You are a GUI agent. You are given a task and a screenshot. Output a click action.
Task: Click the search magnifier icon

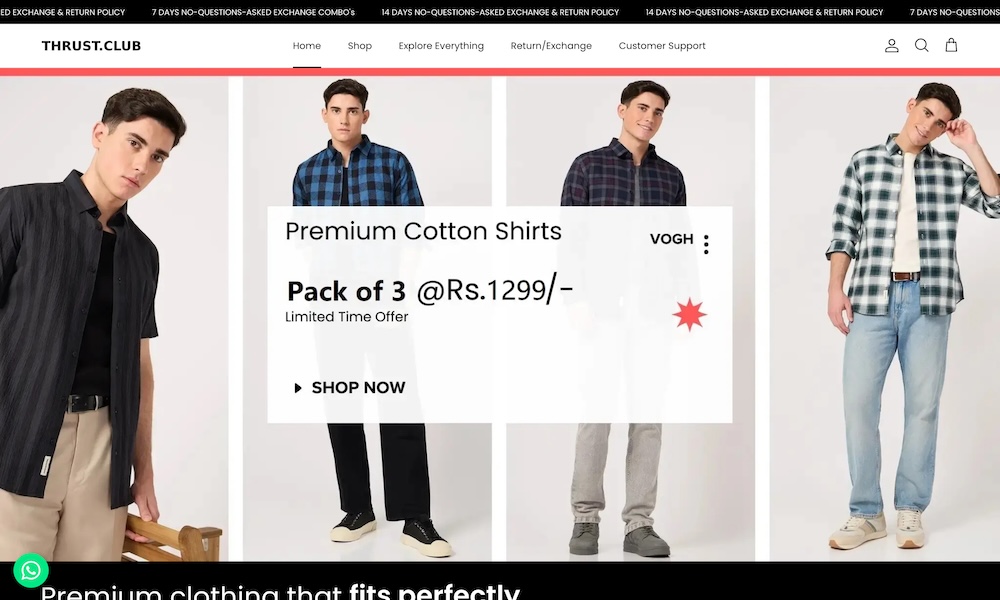coord(921,45)
